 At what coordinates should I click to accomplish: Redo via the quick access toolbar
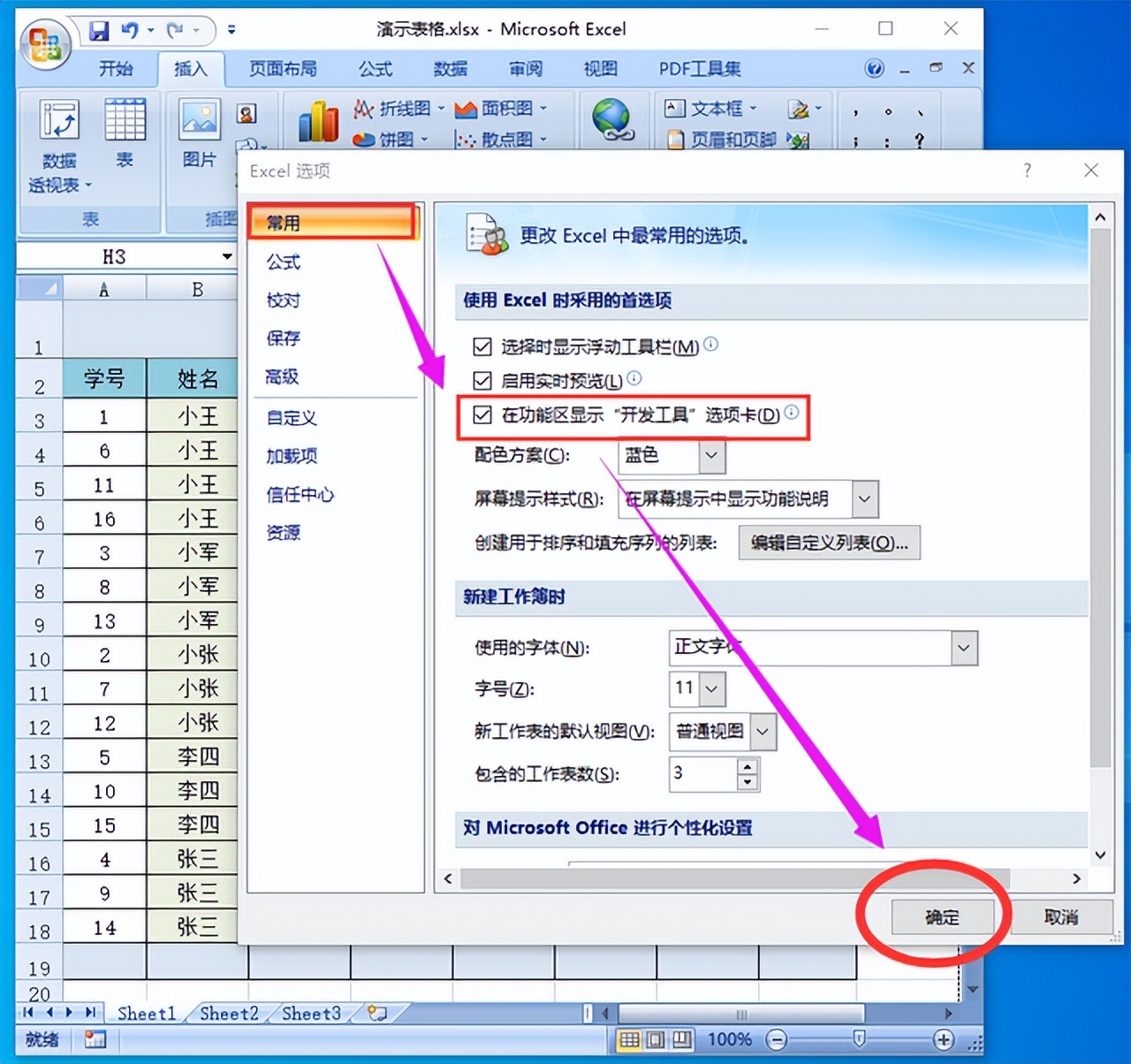(175, 31)
